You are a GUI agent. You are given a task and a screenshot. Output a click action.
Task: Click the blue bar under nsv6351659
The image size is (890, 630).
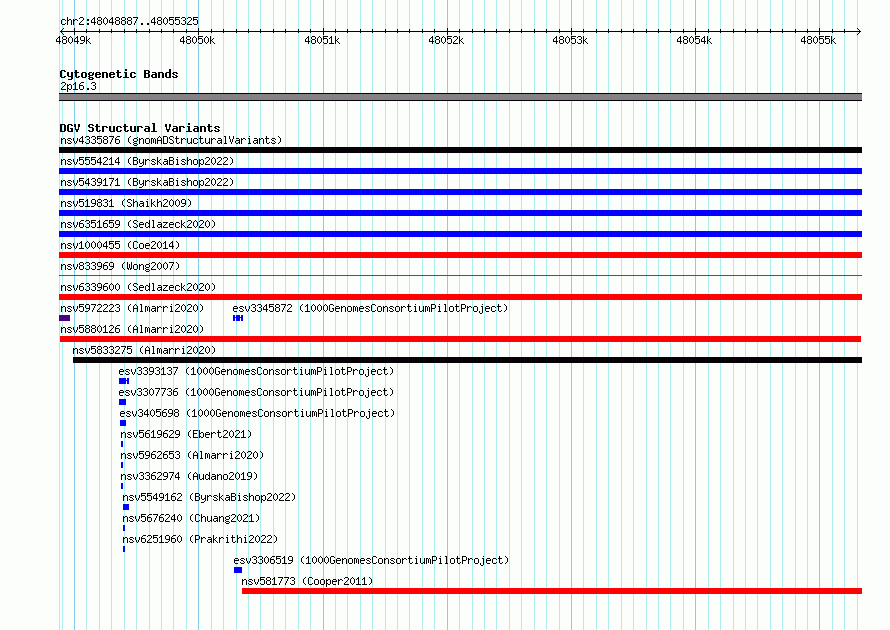tap(460, 234)
